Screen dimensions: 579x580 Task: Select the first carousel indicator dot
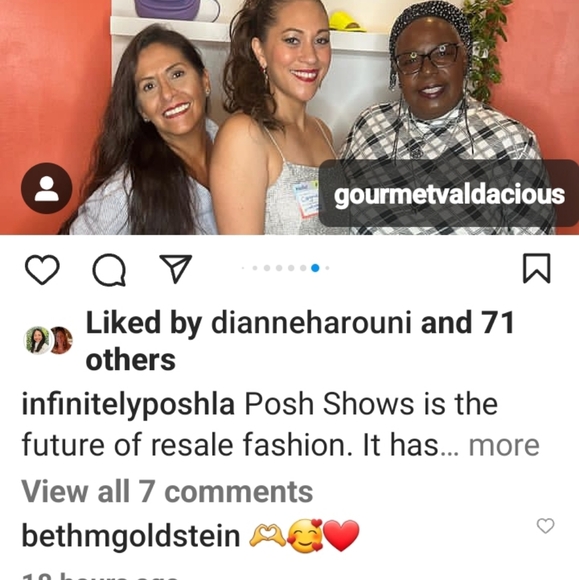243,268
